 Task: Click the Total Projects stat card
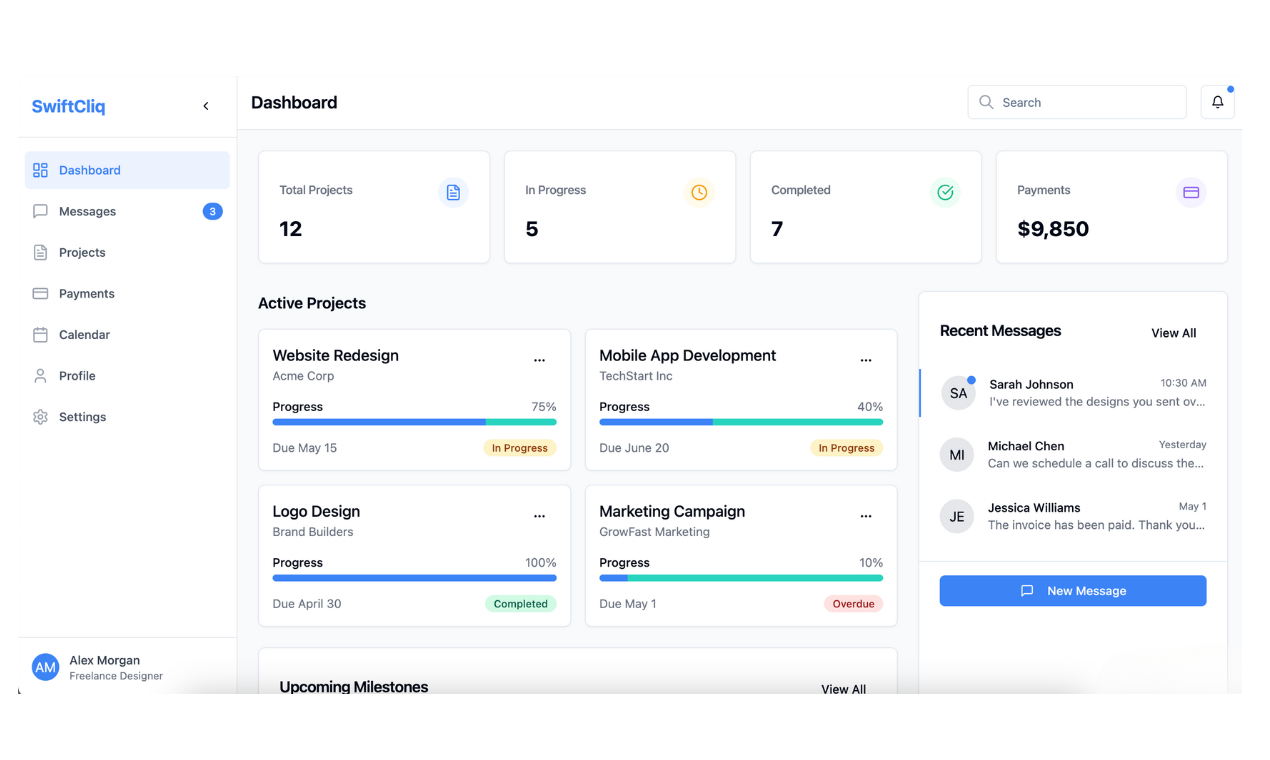click(x=374, y=207)
